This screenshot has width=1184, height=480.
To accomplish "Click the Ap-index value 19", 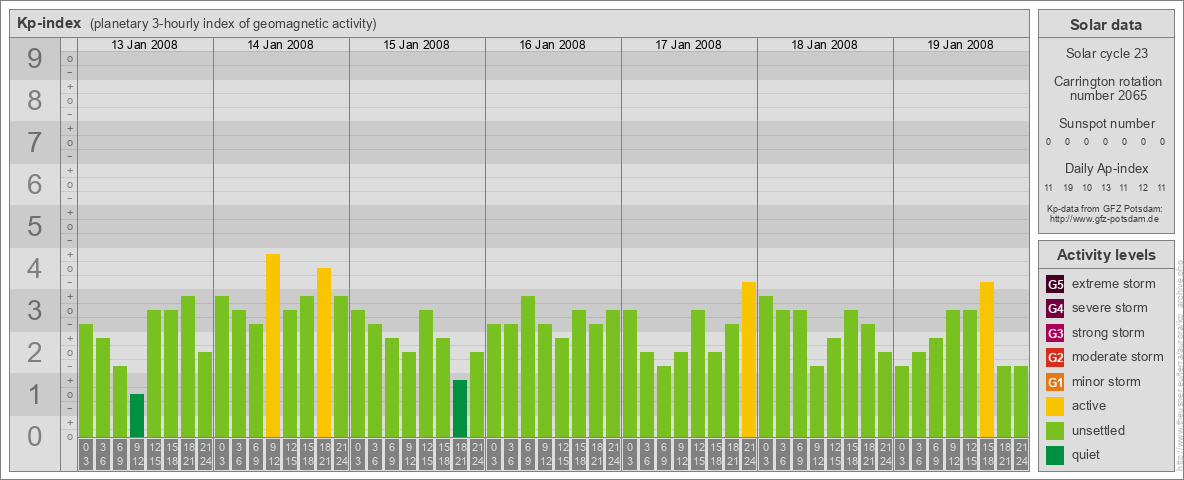I will click(x=1068, y=187).
